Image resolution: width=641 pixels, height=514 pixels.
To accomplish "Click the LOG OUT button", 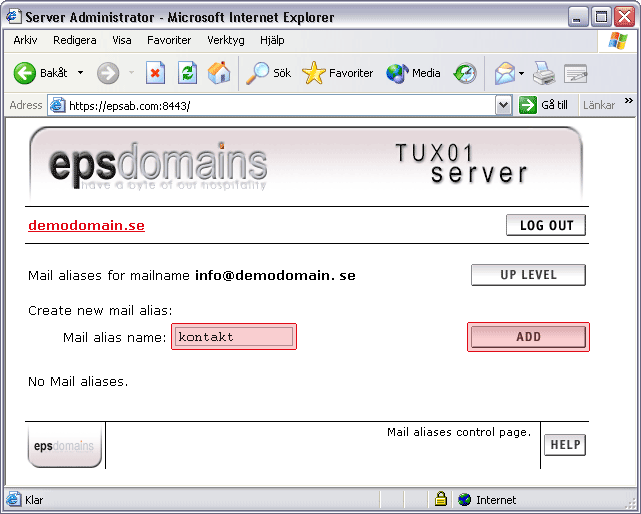I will click(546, 225).
